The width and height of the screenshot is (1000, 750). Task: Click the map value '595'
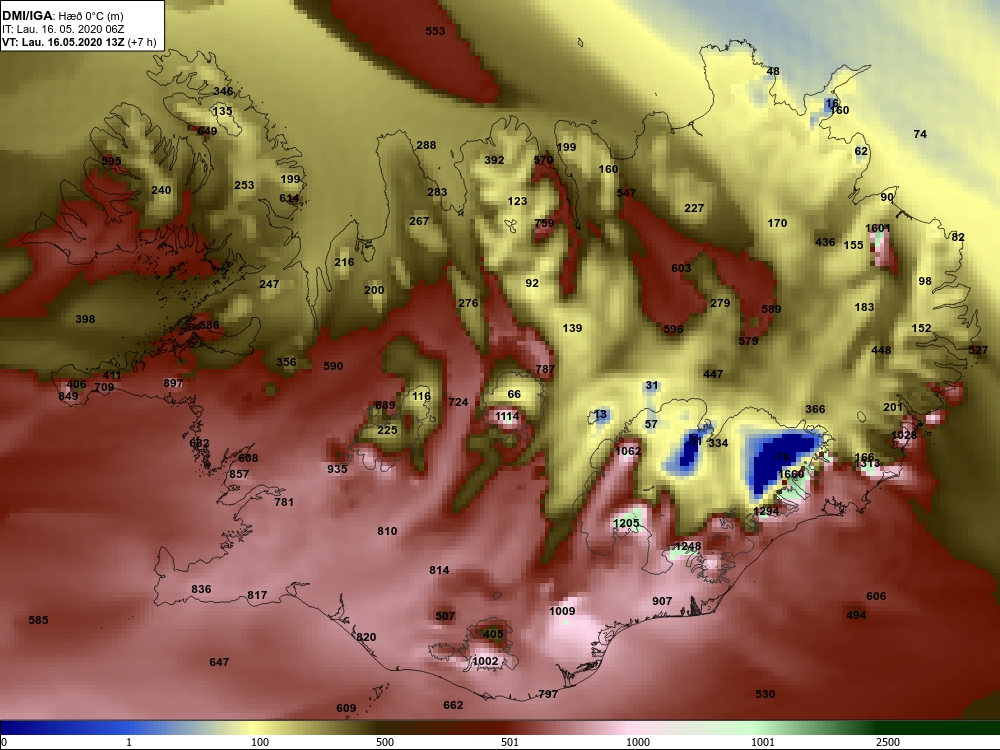(x=112, y=161)
